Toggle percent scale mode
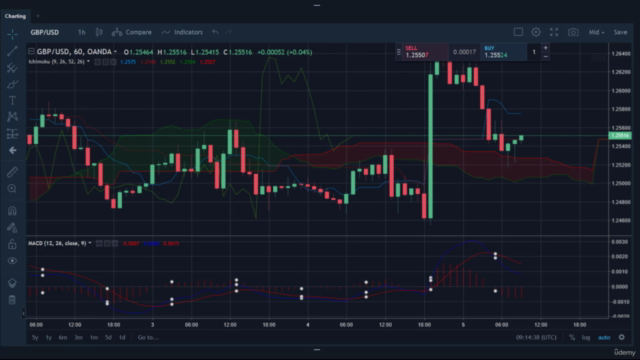Viewport: 640px width, 360px height. coord(572,338)
